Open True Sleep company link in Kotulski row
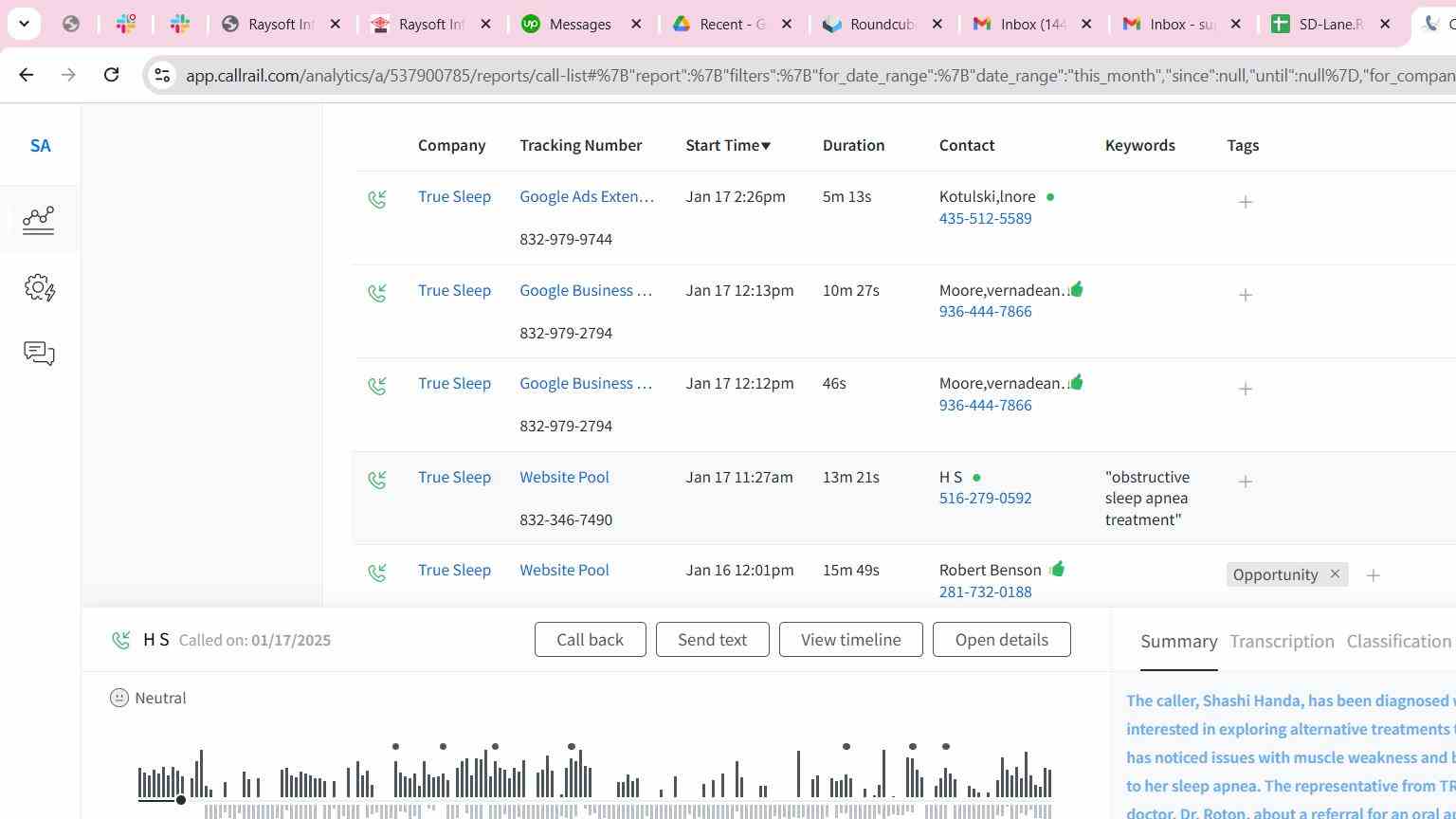The width and height of the screenshot is (1456, 819). [x=454, y=196]
